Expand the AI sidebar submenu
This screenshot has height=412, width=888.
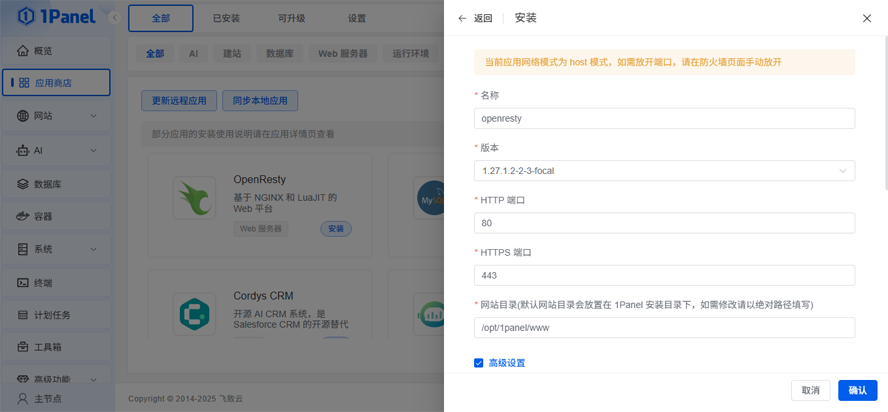click(x=94, y=151)
